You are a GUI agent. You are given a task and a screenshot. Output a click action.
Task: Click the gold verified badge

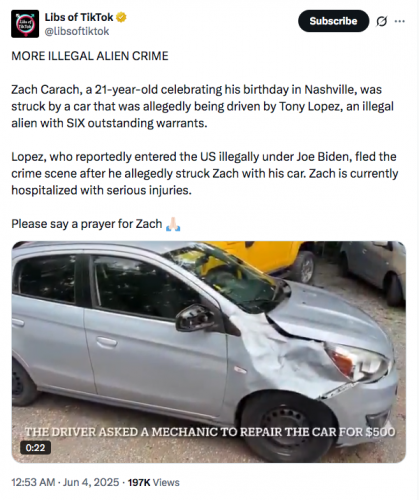pos(121,17)
